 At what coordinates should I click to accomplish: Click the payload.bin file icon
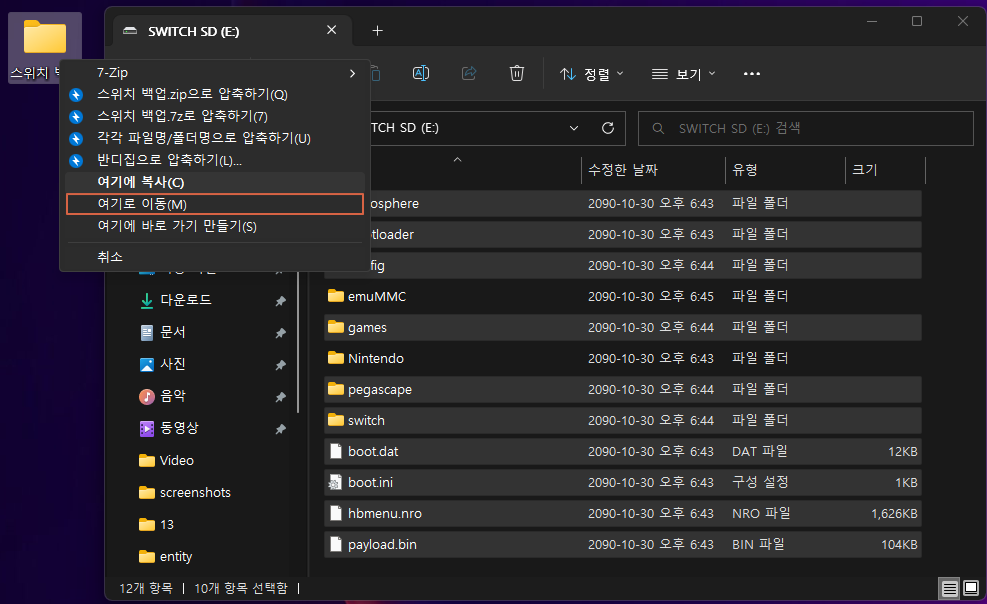(x=336, y=544)
